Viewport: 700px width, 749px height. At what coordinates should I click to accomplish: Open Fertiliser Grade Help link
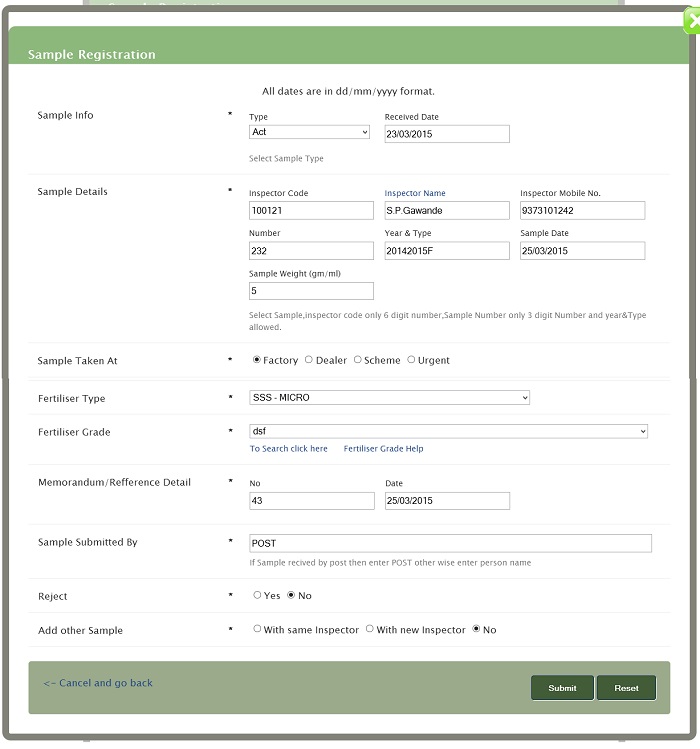click(383, 449)
